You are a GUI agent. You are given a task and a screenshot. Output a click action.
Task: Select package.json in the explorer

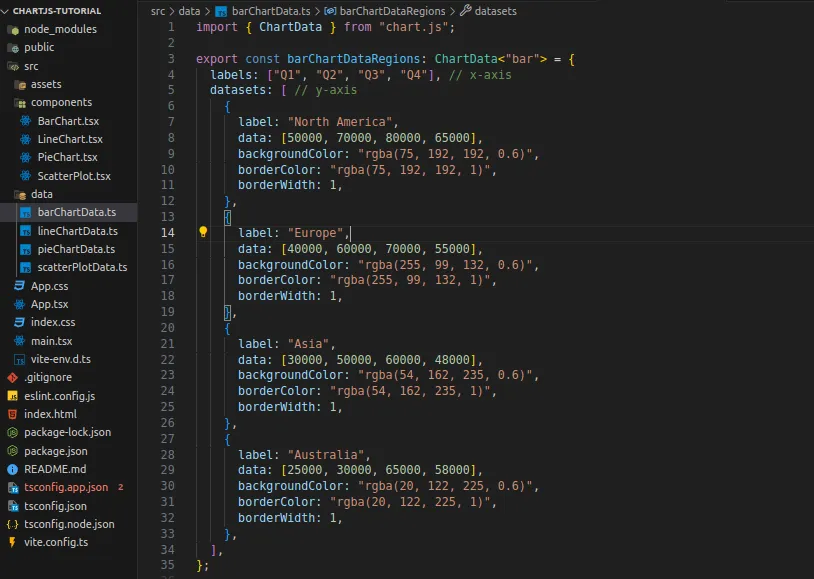click(56, 451)
